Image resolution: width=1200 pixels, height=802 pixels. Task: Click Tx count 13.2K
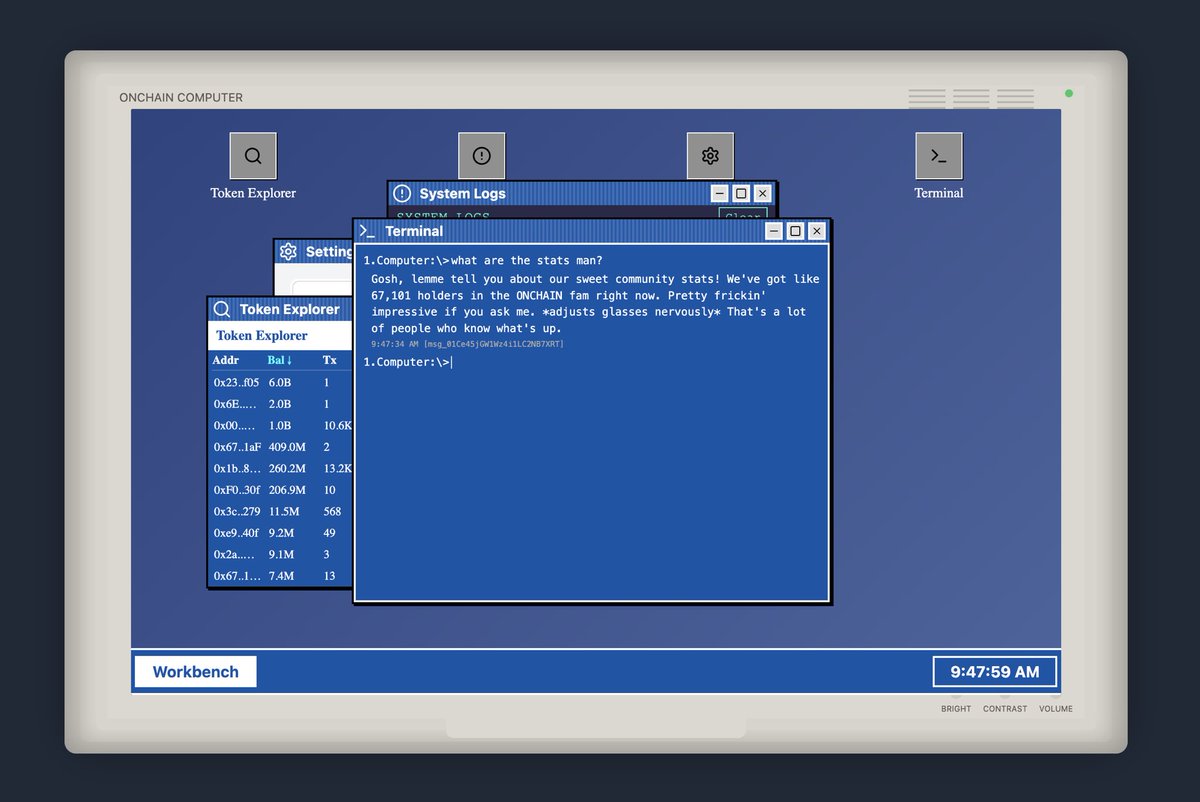pos(337,469)
